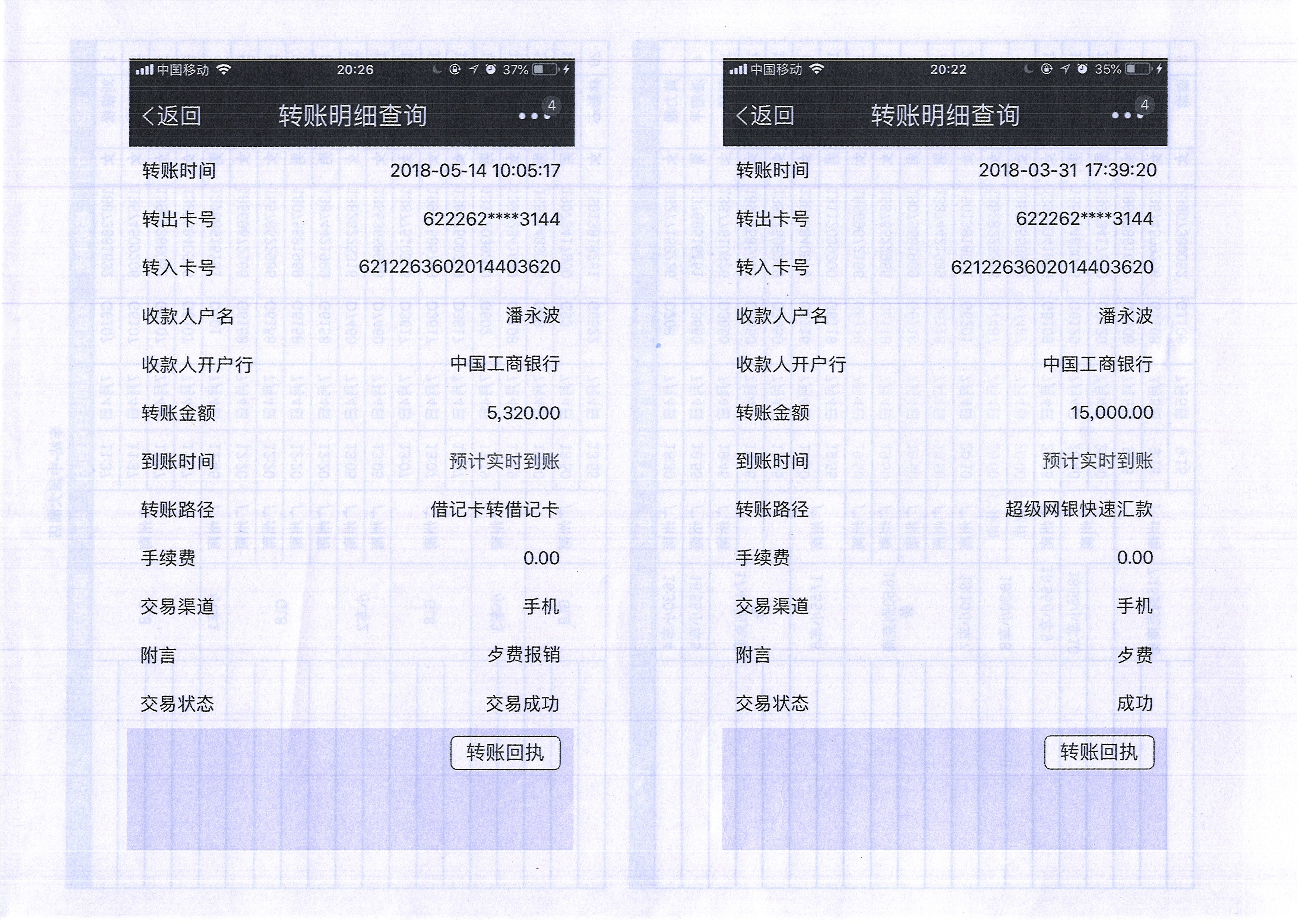Tap signal bars icon in left status bar
The width and height of the screenshot is (1307, 924).
pos(144,70)
